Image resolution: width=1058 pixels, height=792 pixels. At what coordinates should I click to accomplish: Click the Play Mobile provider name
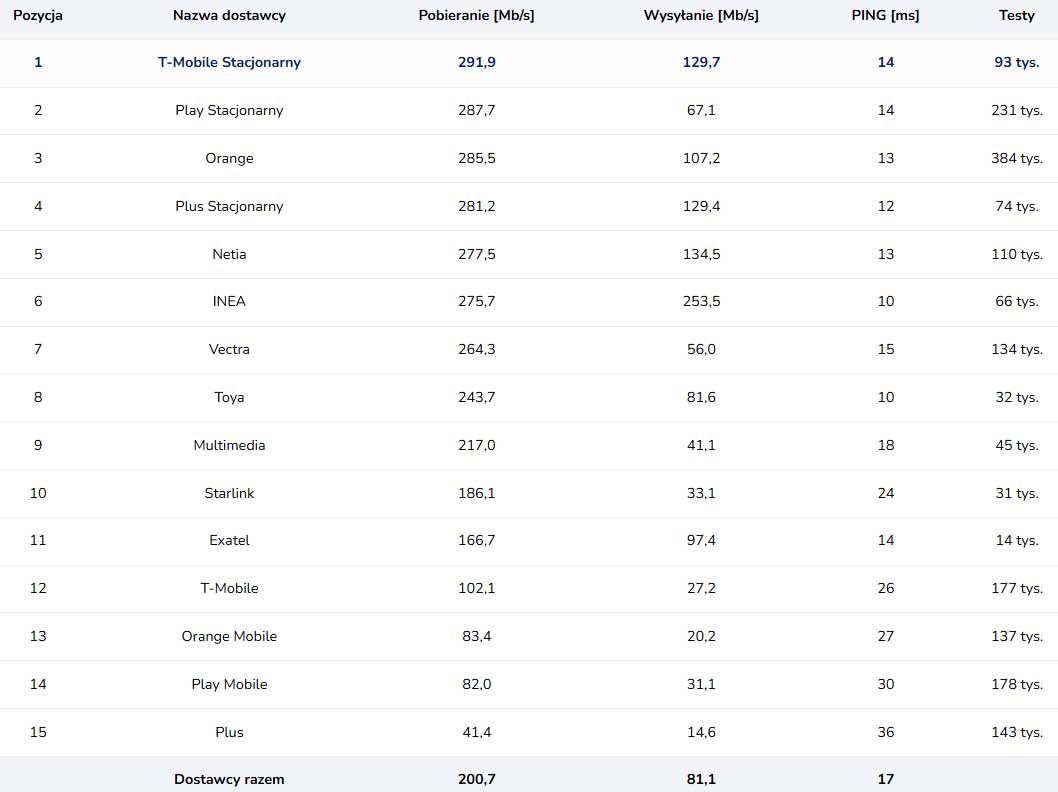click(x=229, y=684)
